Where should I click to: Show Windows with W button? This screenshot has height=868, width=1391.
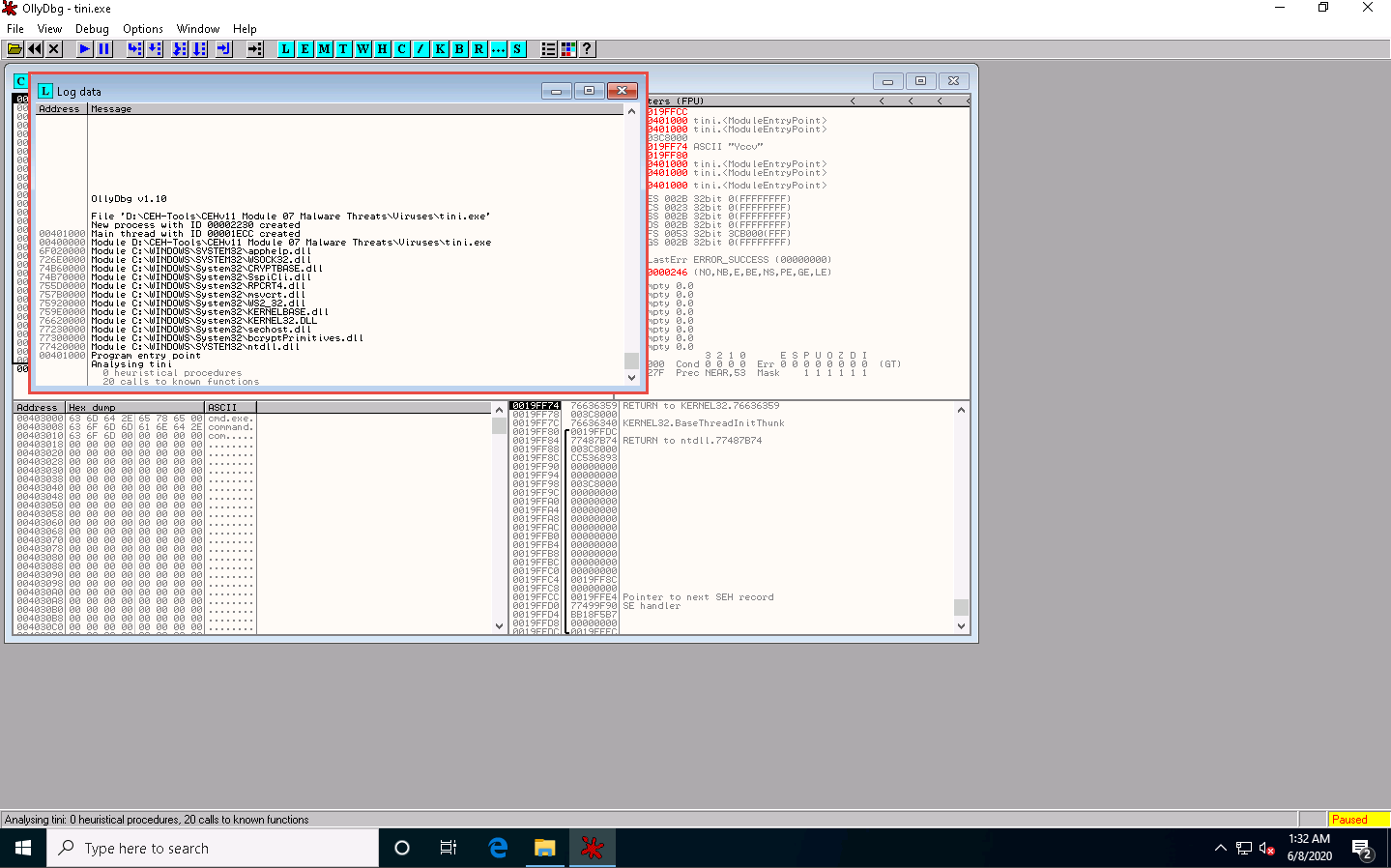click(x=362, y=48)
